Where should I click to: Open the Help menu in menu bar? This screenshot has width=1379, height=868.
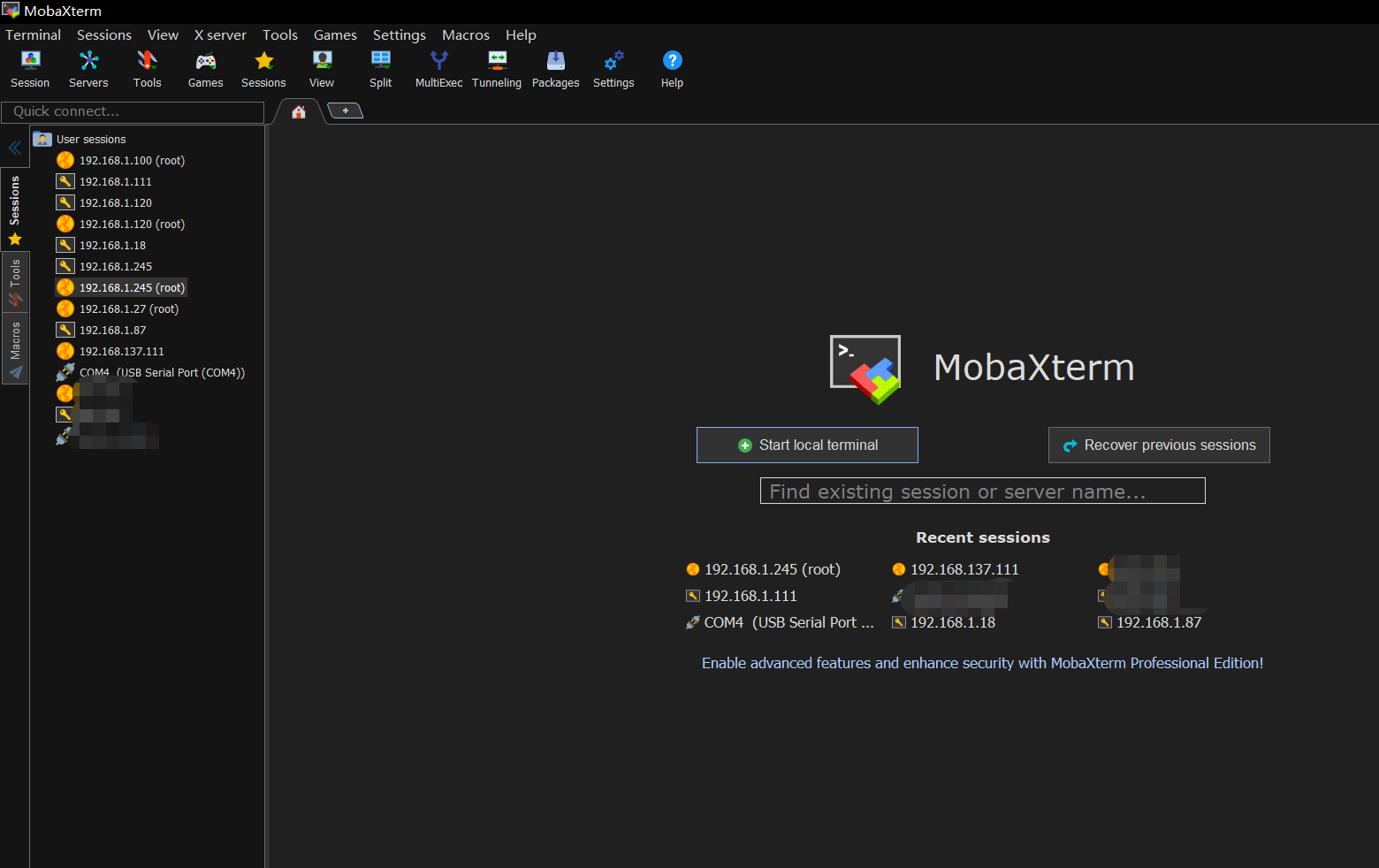521,34
